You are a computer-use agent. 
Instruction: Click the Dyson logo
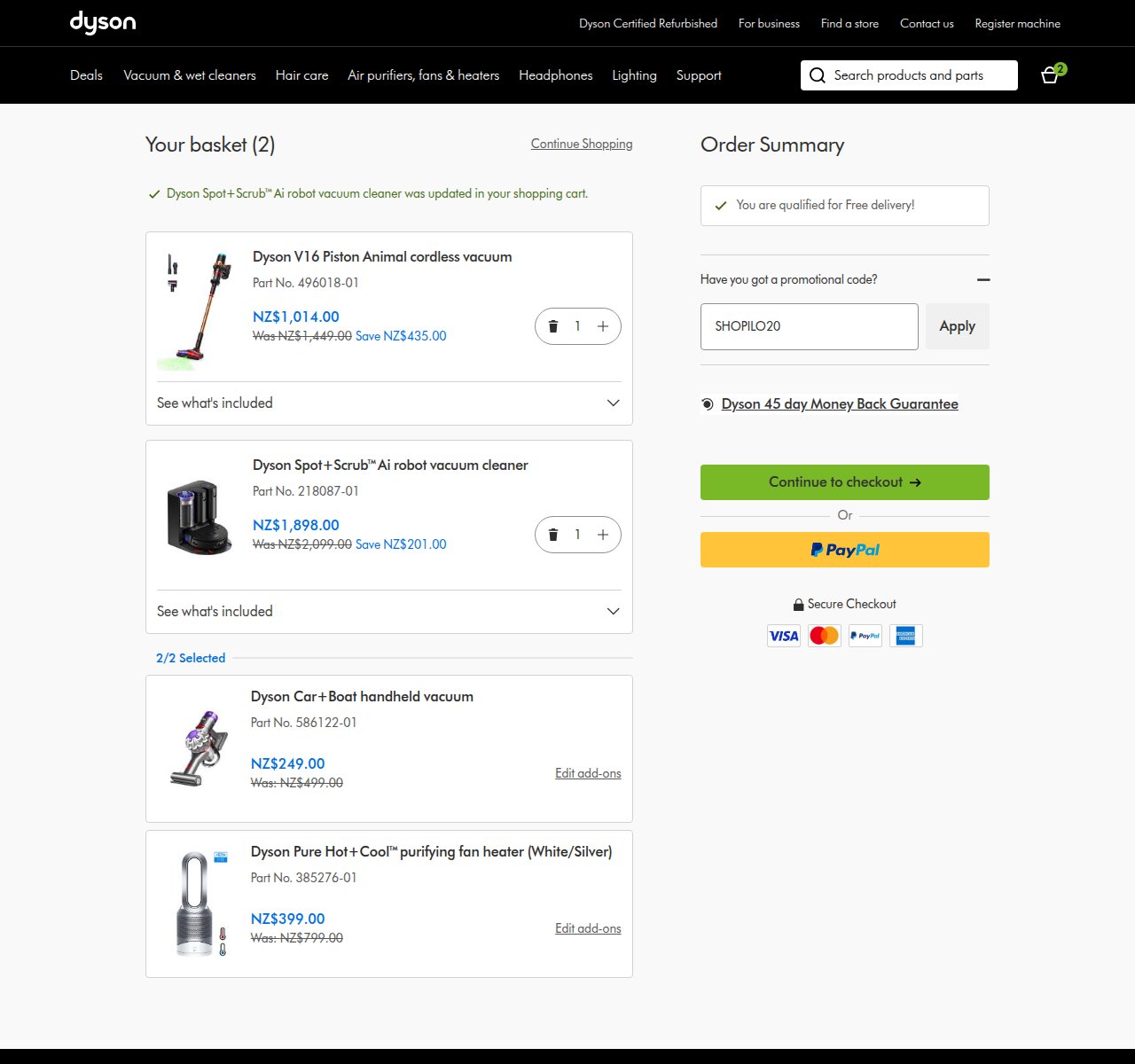[x=103, y=23]
